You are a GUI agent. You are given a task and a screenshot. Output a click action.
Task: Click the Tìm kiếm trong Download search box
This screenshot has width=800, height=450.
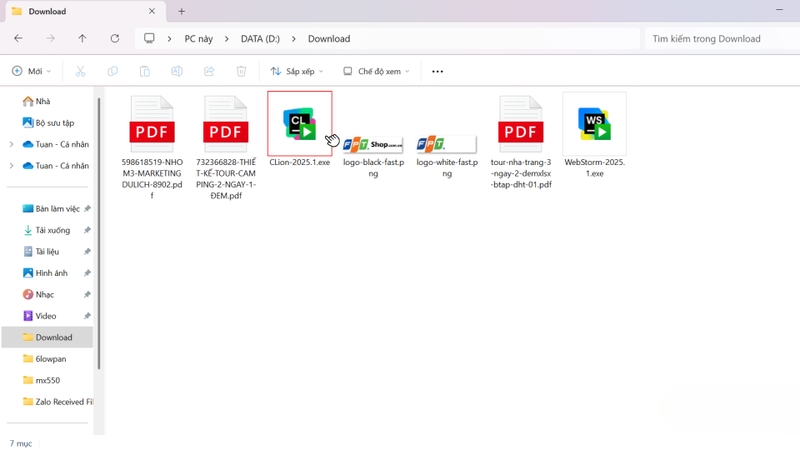tap(722, 39)
